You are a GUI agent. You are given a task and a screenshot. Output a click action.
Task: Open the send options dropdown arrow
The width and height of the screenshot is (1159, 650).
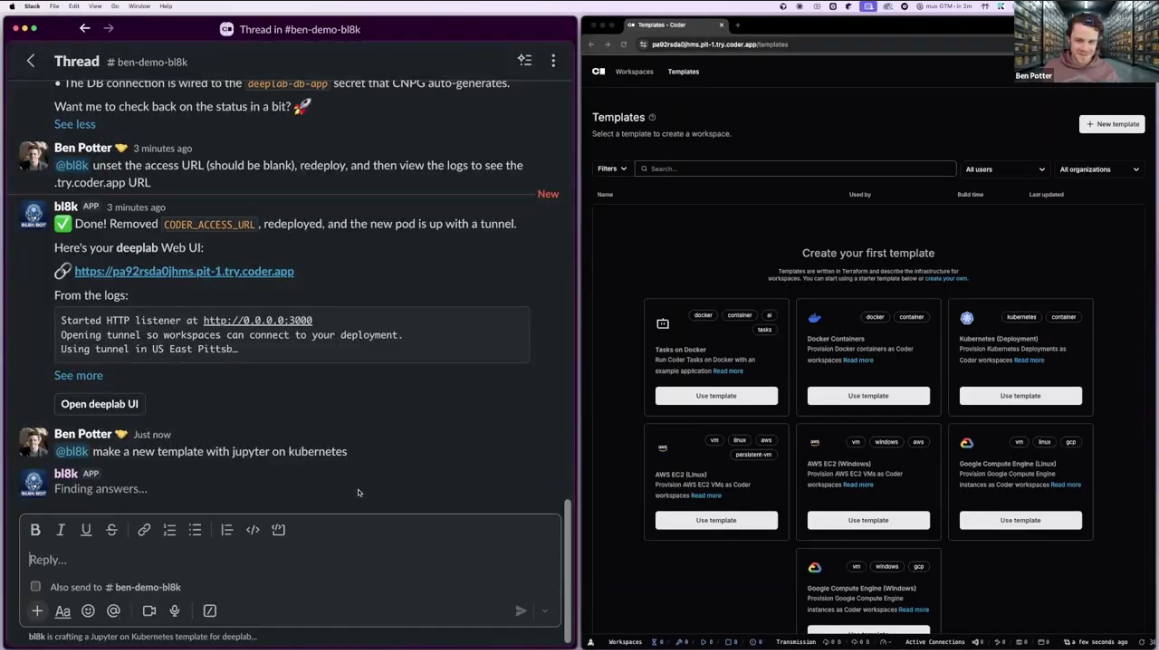tap(545, 612)
